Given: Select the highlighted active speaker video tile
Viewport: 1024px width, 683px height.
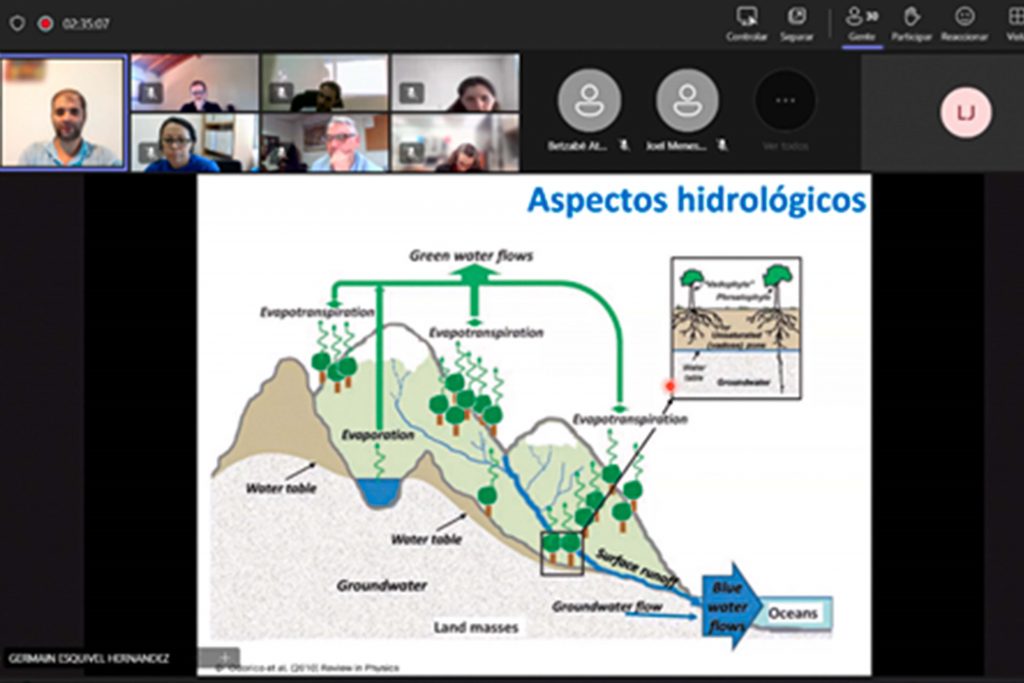Looking at the screenshot, I should coord(63,111).
